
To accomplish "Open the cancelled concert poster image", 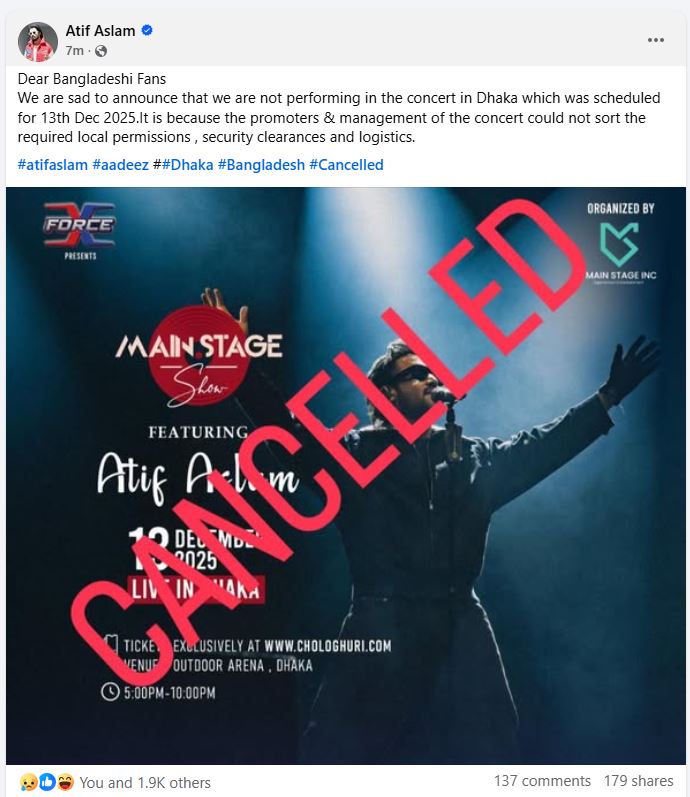I will [346, 476].
